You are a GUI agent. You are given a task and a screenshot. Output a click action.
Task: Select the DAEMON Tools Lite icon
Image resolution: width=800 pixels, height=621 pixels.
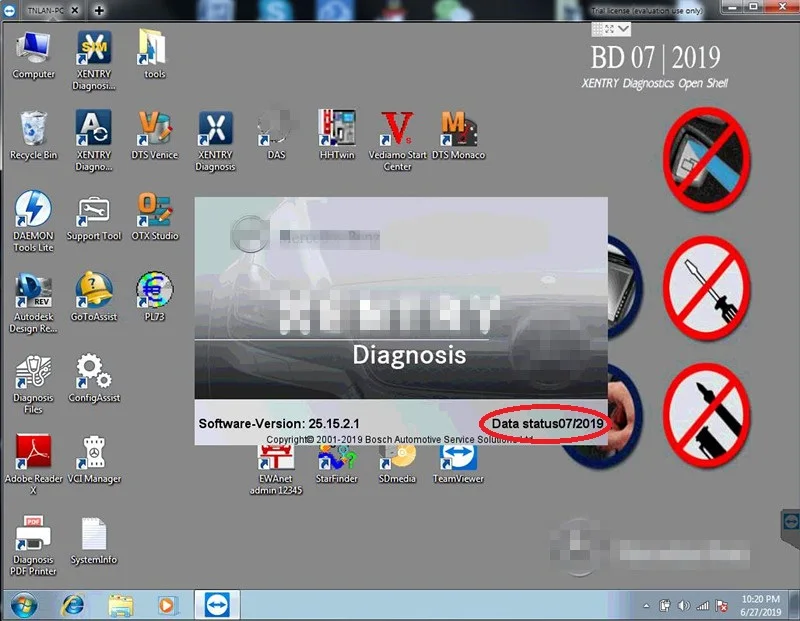click(x=33, y=221)
